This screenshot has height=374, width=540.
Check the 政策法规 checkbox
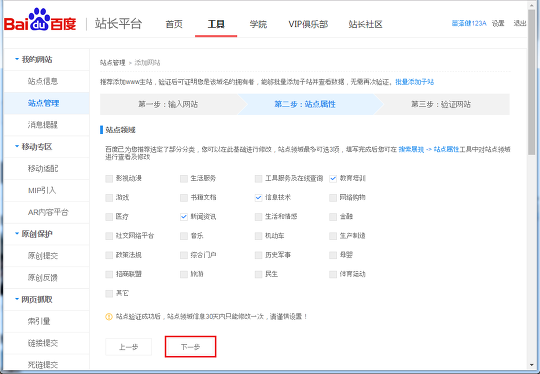(109, 255)
